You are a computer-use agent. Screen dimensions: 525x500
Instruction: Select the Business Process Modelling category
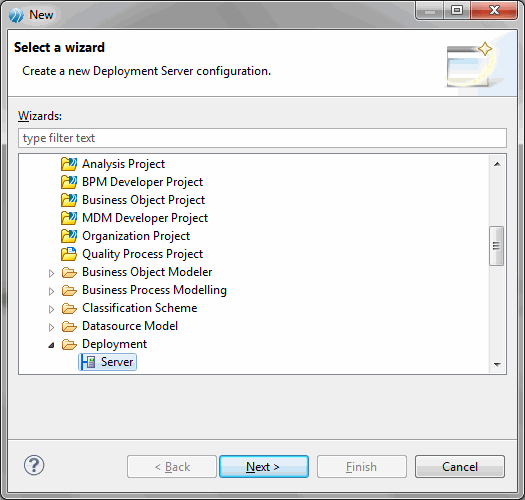coord(155,290)
